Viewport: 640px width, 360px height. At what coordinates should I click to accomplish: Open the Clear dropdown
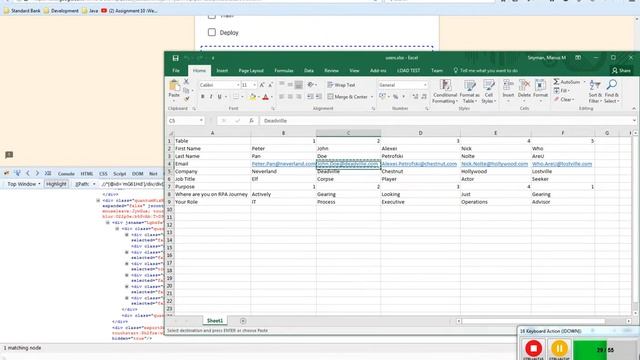click(573, 100)
